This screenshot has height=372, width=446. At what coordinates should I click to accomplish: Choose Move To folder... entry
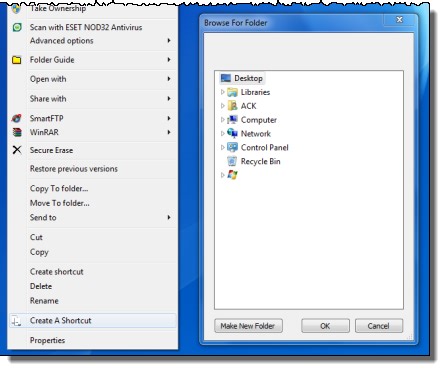[60, 203]
